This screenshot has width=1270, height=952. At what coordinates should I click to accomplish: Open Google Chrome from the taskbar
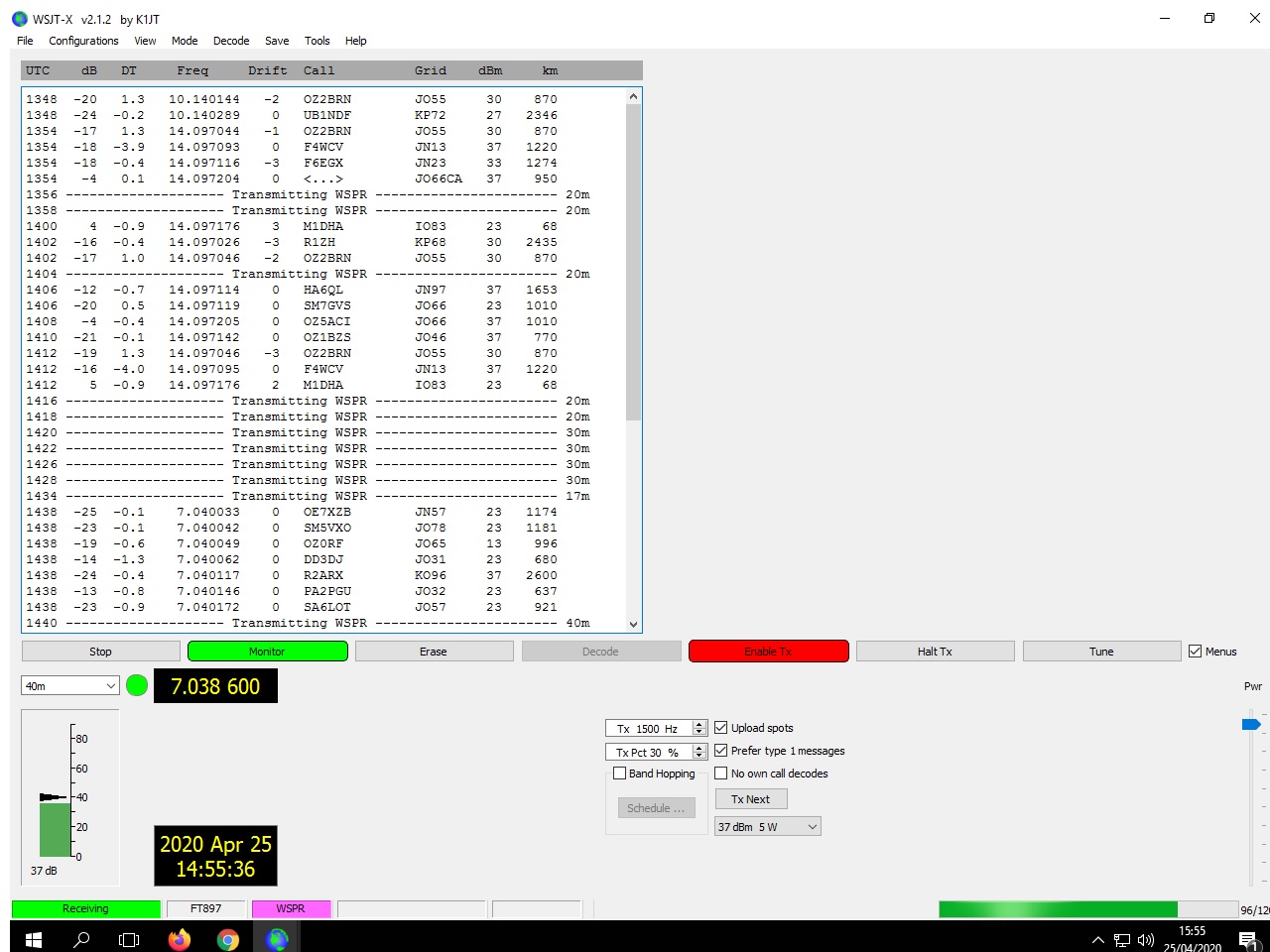[x=228, y=939]
